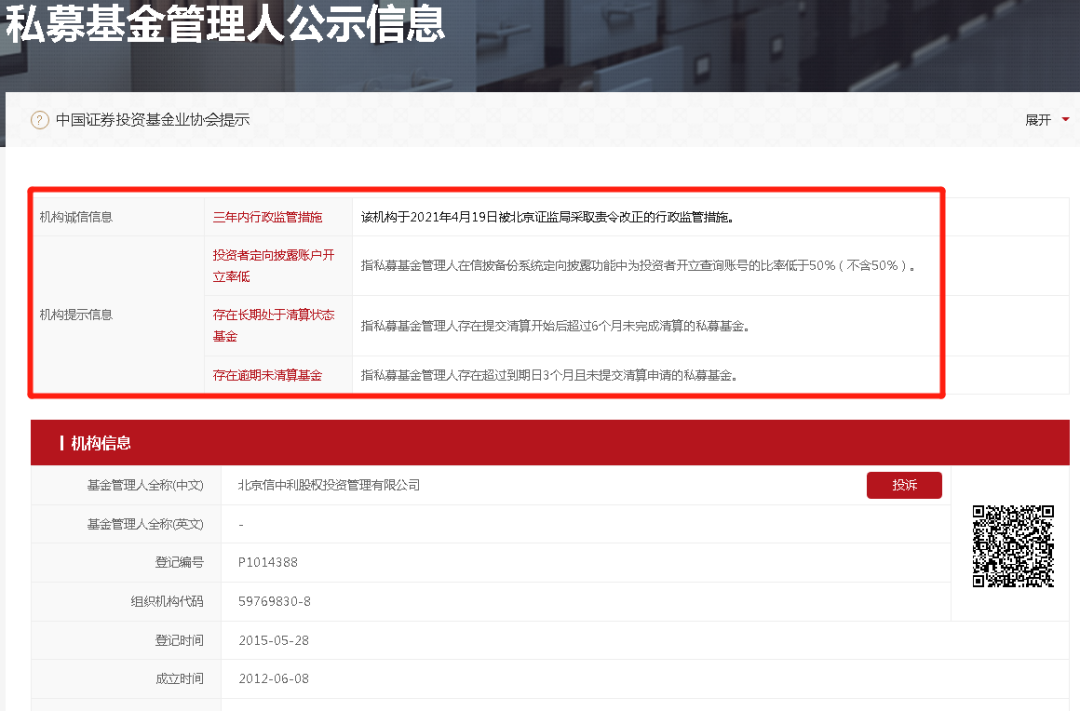Click the question mark help icon
The image size is (1080, 711).
[x=40, y=120]
